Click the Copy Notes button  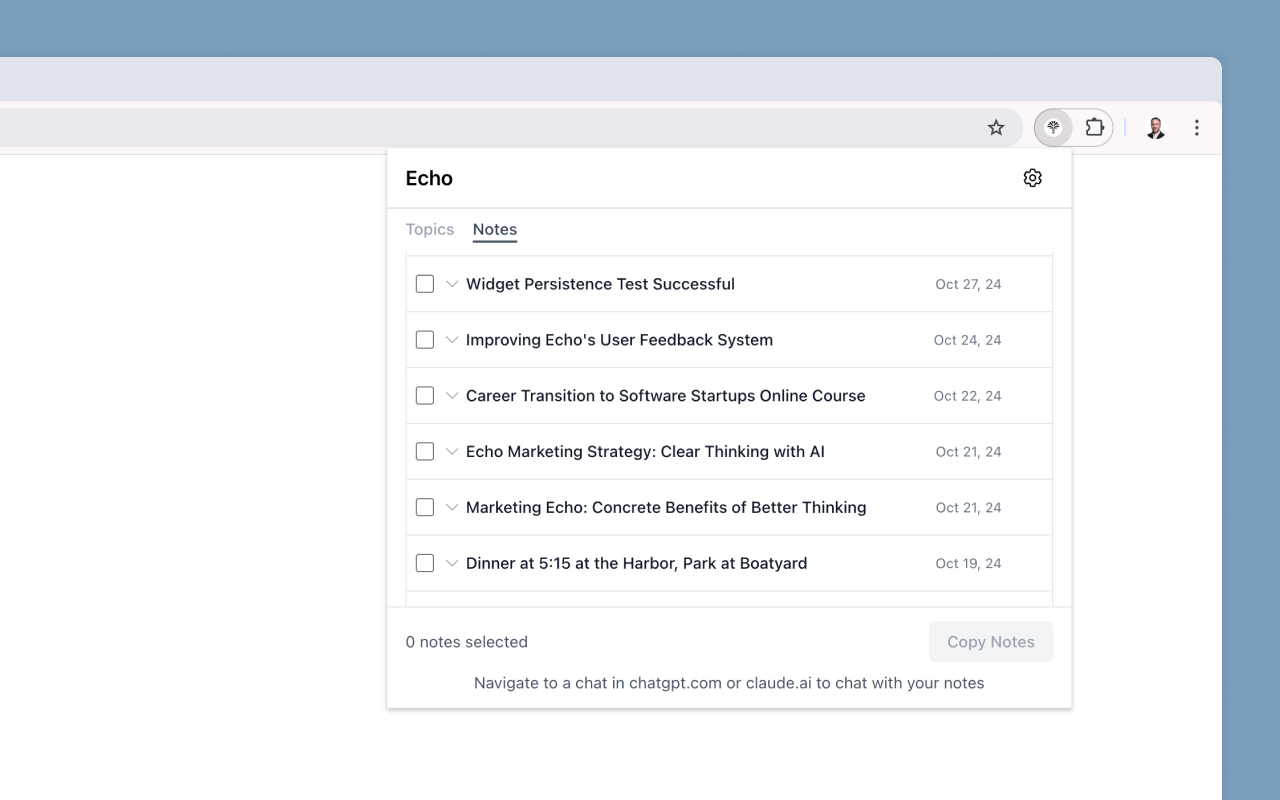[x=991, y=642]
